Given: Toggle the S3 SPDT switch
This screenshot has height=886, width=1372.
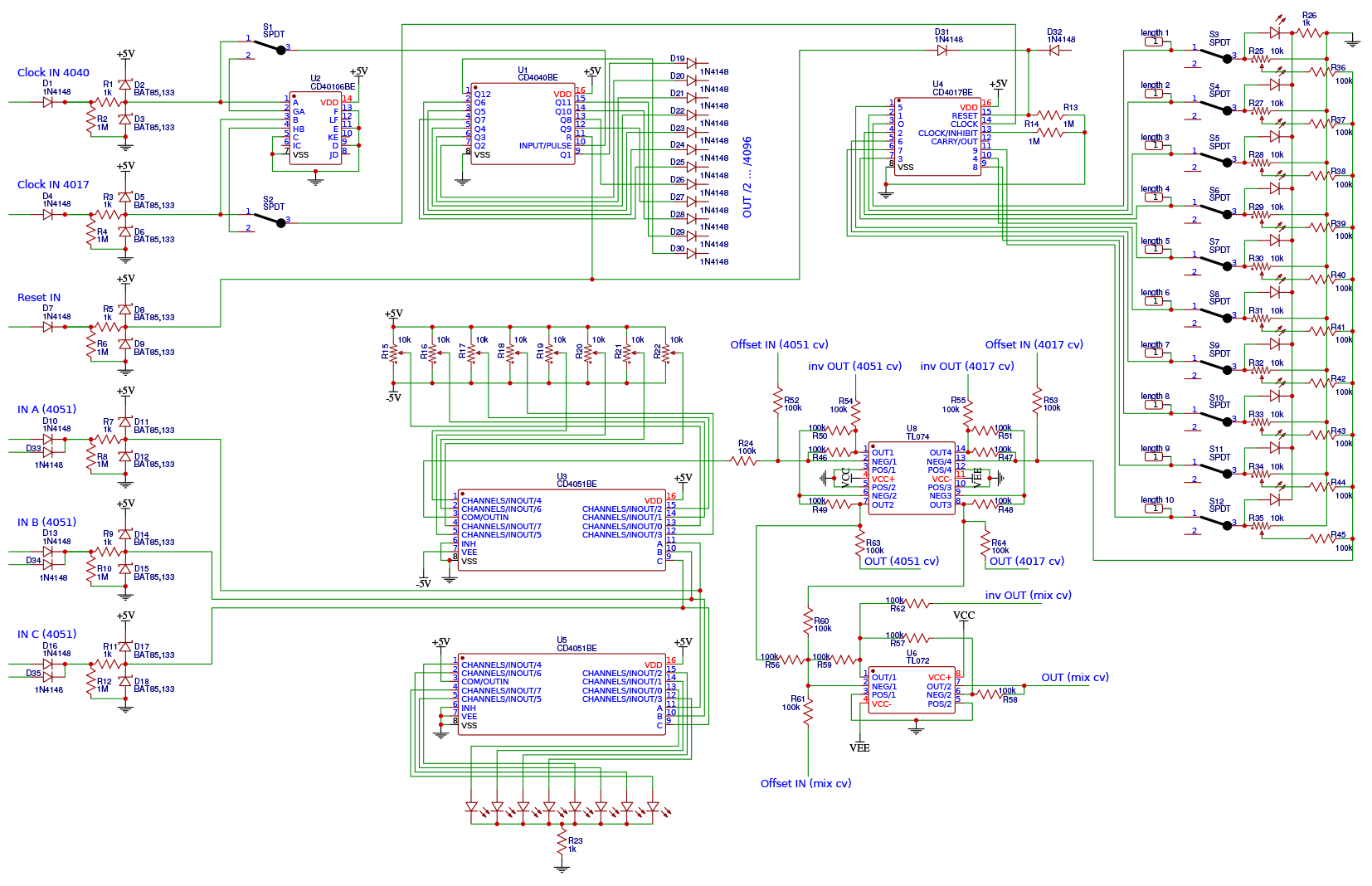Looking at the screenshot, I should [x=1215, y=53].
